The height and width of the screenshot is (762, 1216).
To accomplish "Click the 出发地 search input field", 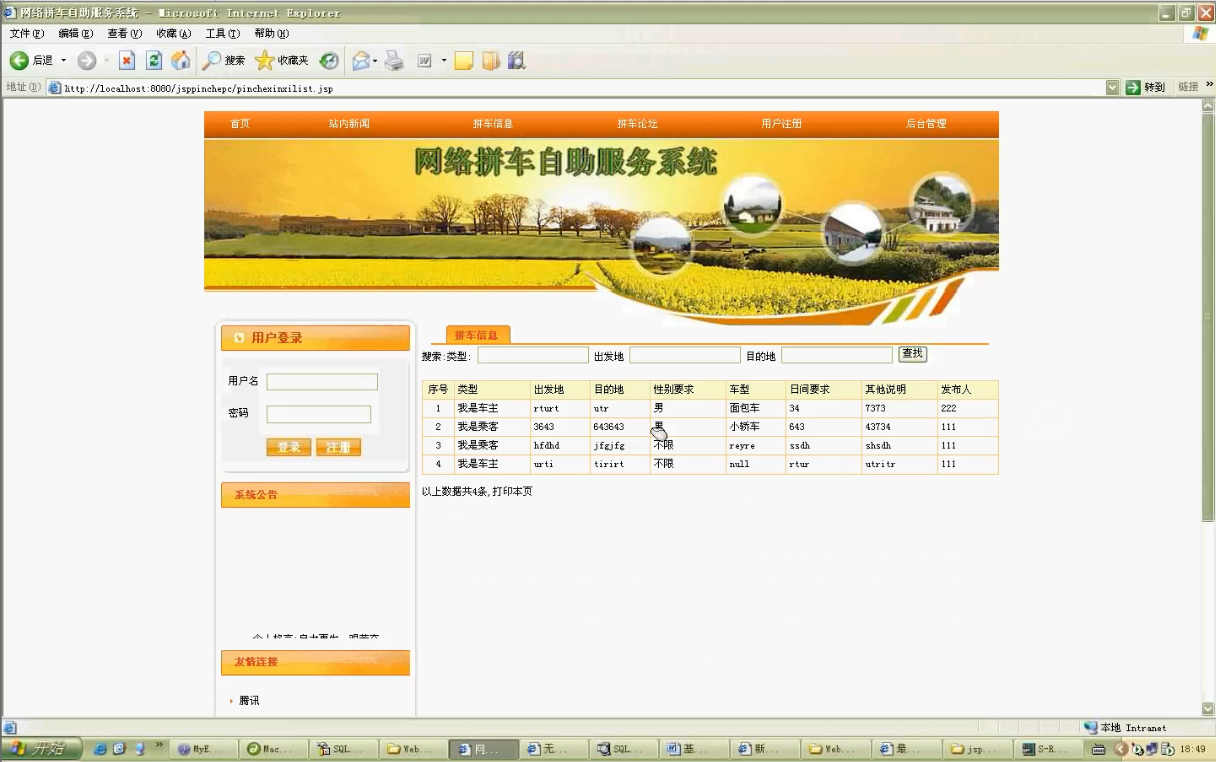I will 685,355.
